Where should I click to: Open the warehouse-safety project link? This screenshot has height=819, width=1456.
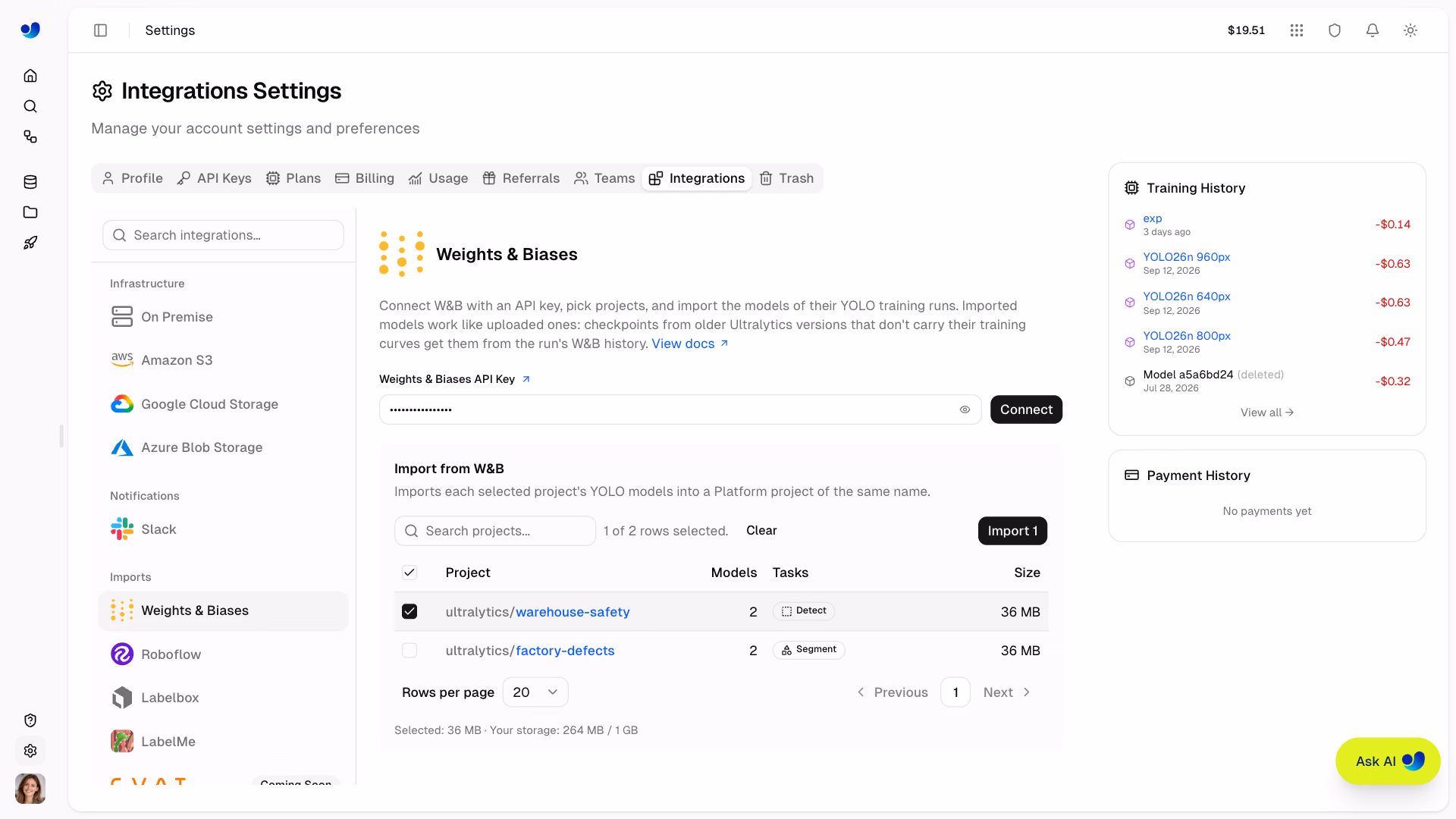[573, 612]
